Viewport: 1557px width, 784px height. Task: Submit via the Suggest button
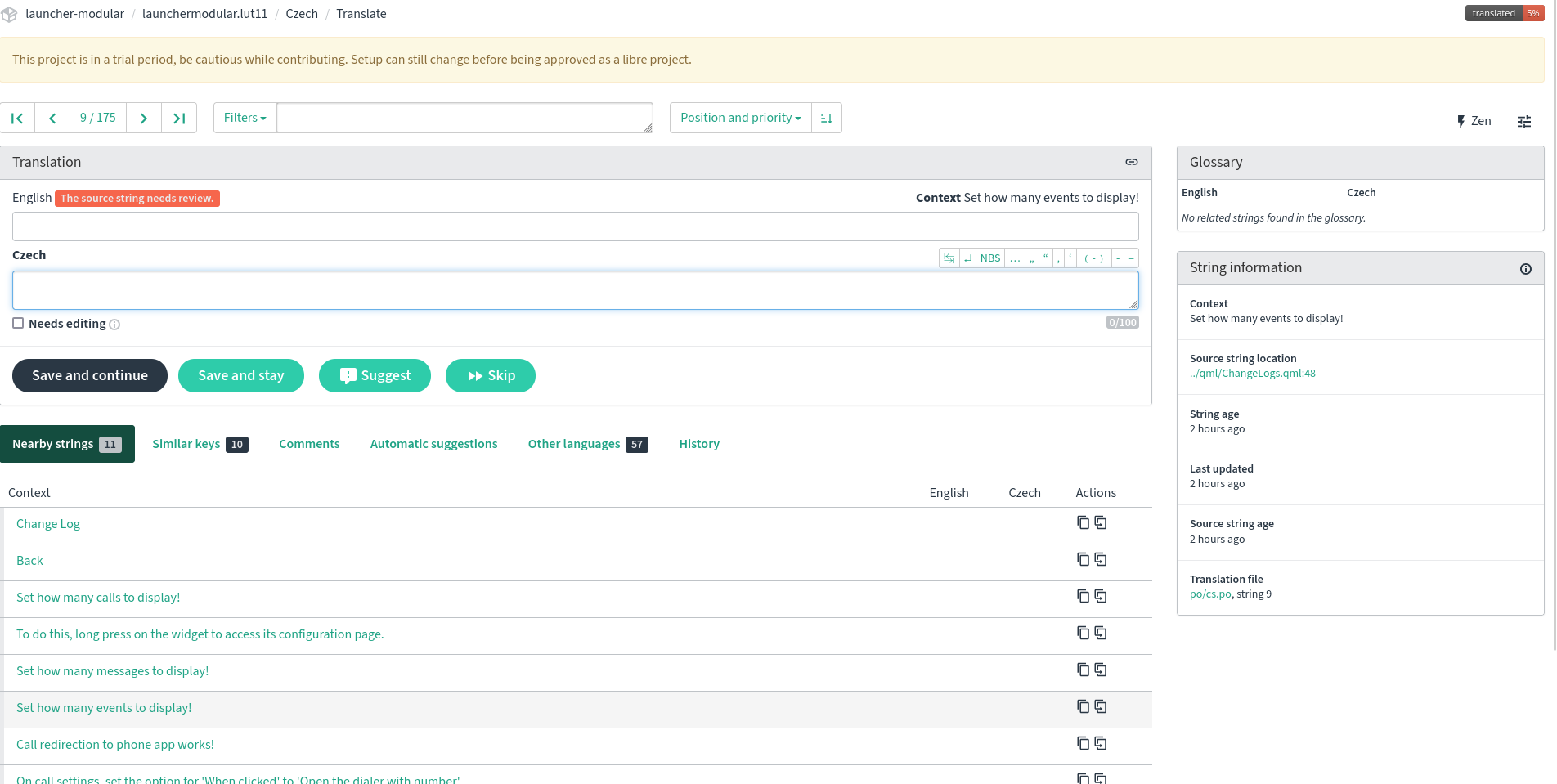pyautogui.click(x=375, y=375)
